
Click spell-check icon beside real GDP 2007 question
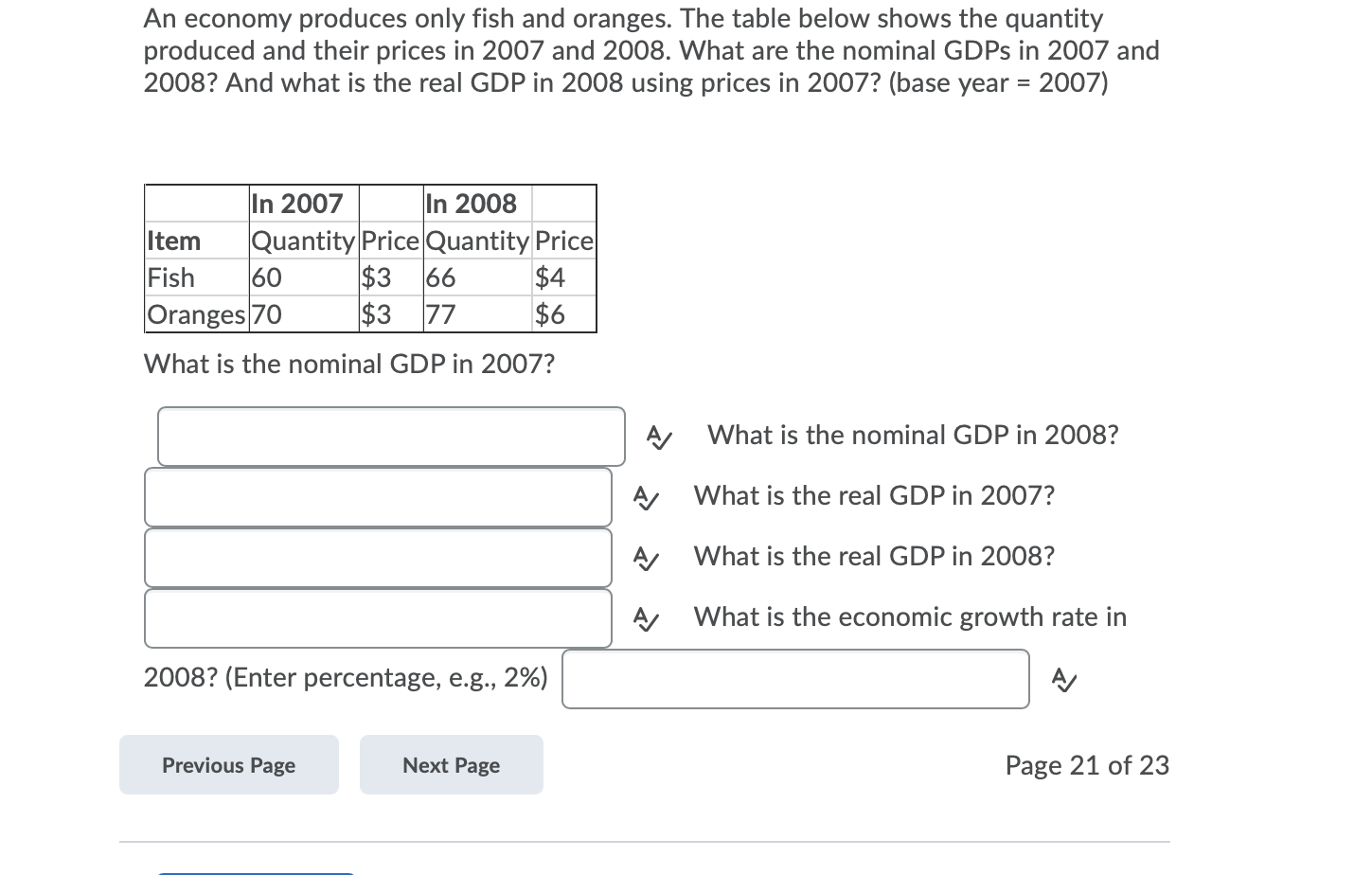click(x=647, y=495)
